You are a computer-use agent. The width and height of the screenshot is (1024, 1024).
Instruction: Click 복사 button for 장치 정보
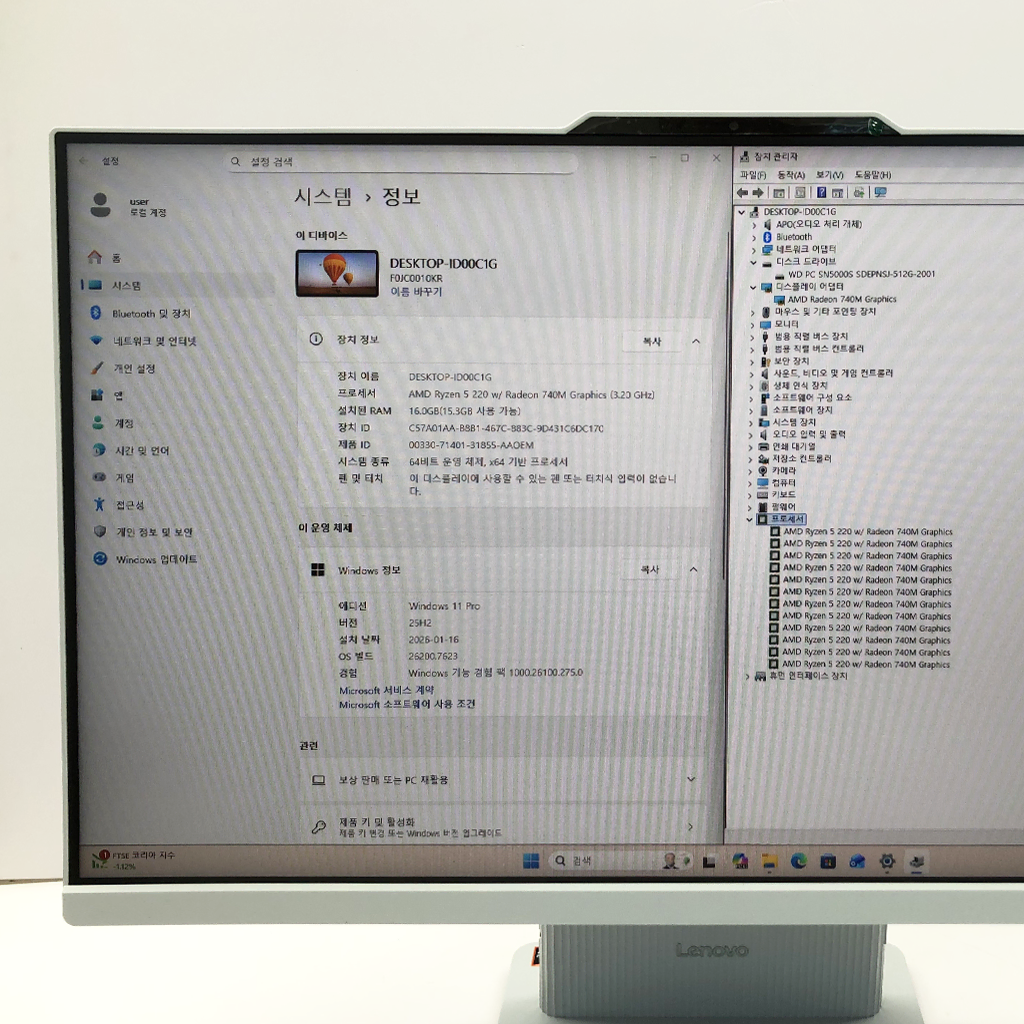(x=652, y=341)
